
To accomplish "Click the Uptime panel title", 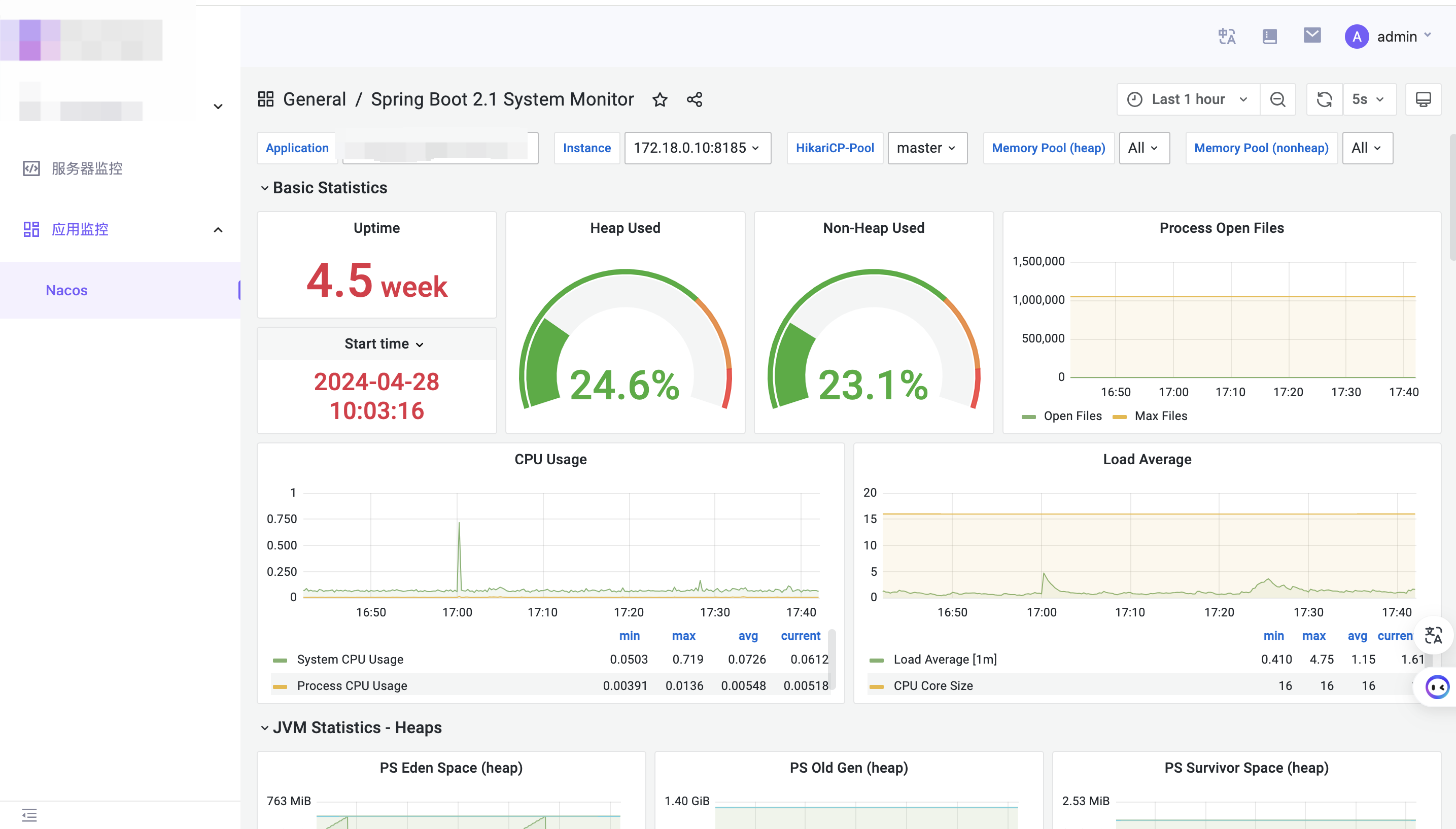I will 376,228.
